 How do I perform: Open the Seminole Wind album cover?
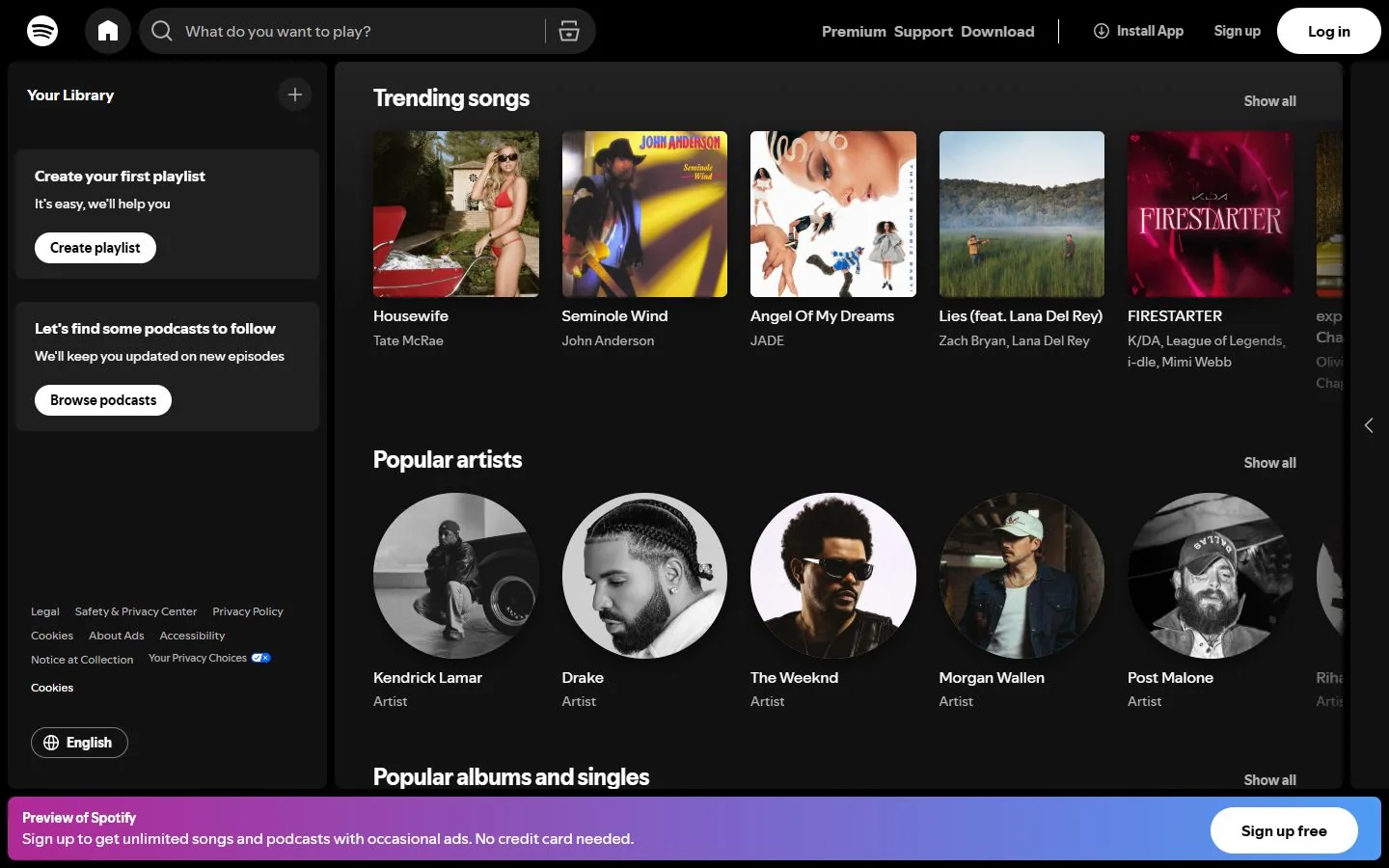644,214
